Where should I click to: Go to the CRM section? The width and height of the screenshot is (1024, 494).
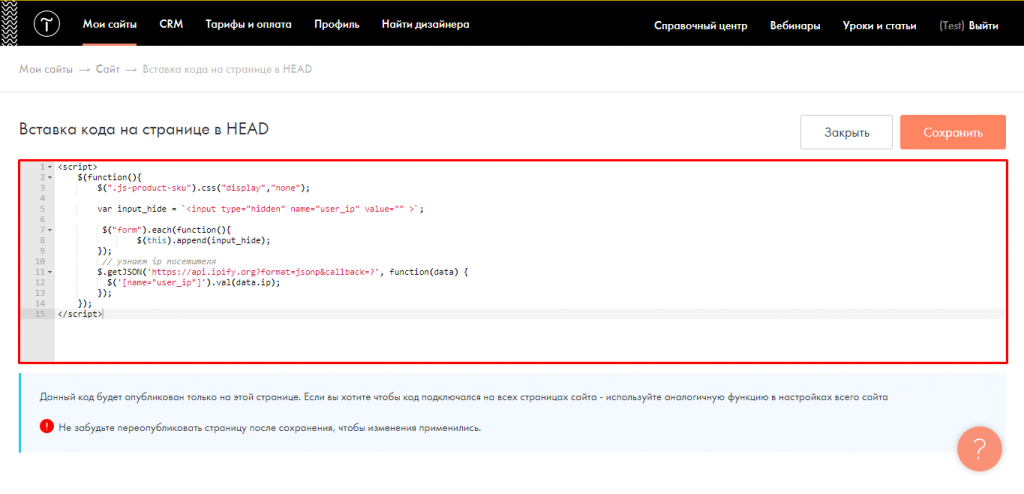click(x=171, y=25)
